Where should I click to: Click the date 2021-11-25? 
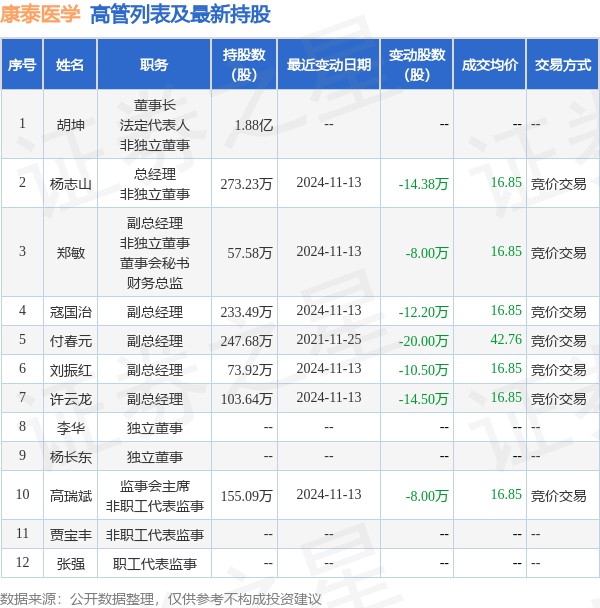pyautogui.click(x=329, y=339)
